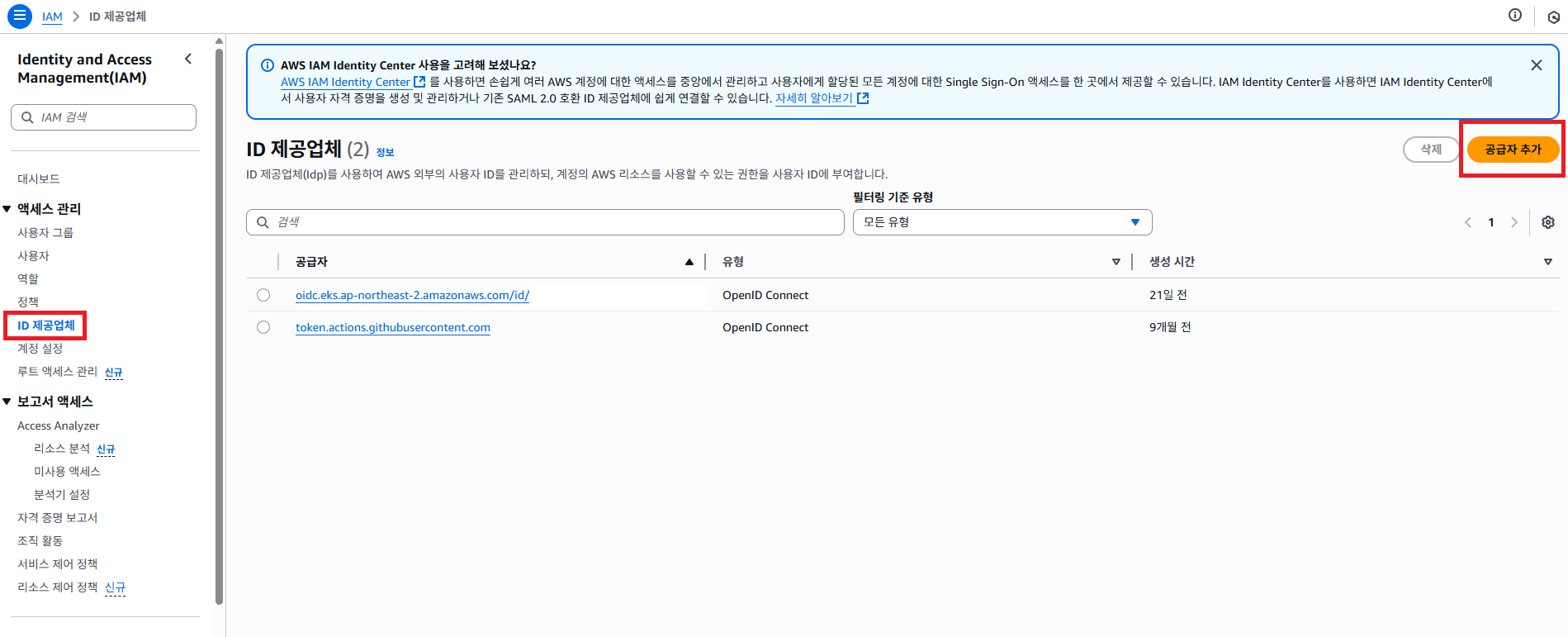Click the IAM breadcrumb link

pos(52,17)
